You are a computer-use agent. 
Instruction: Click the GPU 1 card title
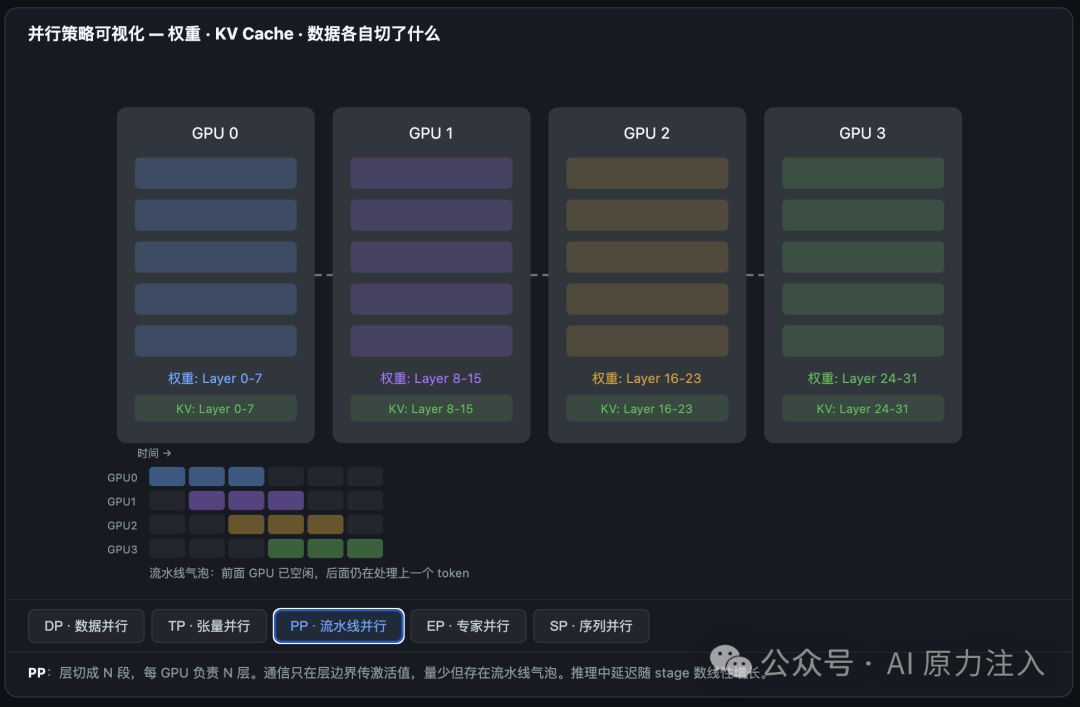tap(431, 133)
